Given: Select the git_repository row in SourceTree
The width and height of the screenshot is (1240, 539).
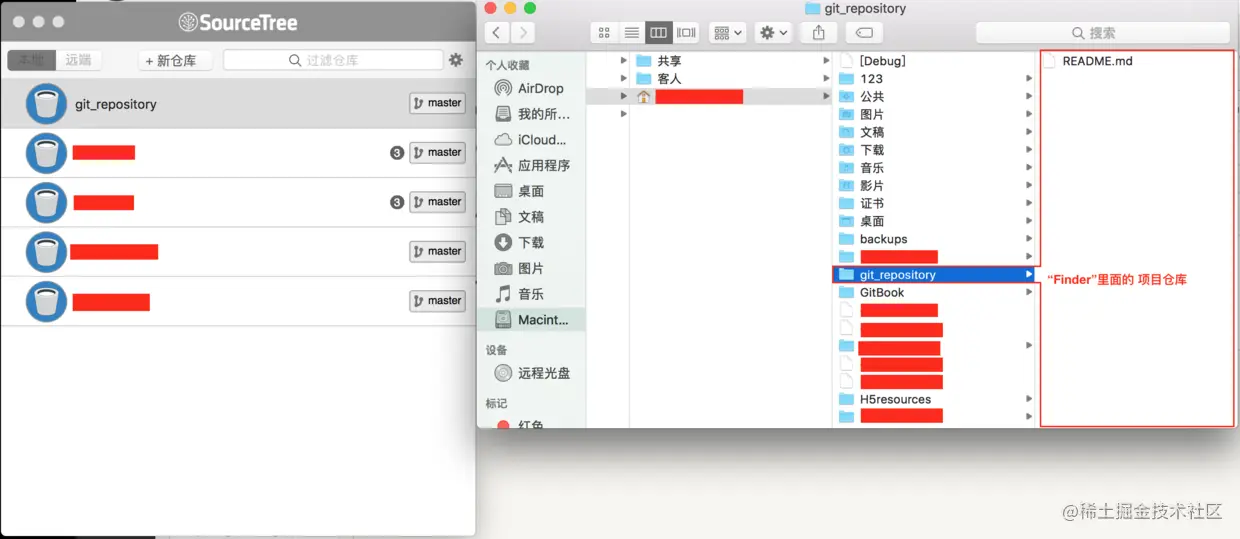Looking at the screenshot, I should (237, 104).
